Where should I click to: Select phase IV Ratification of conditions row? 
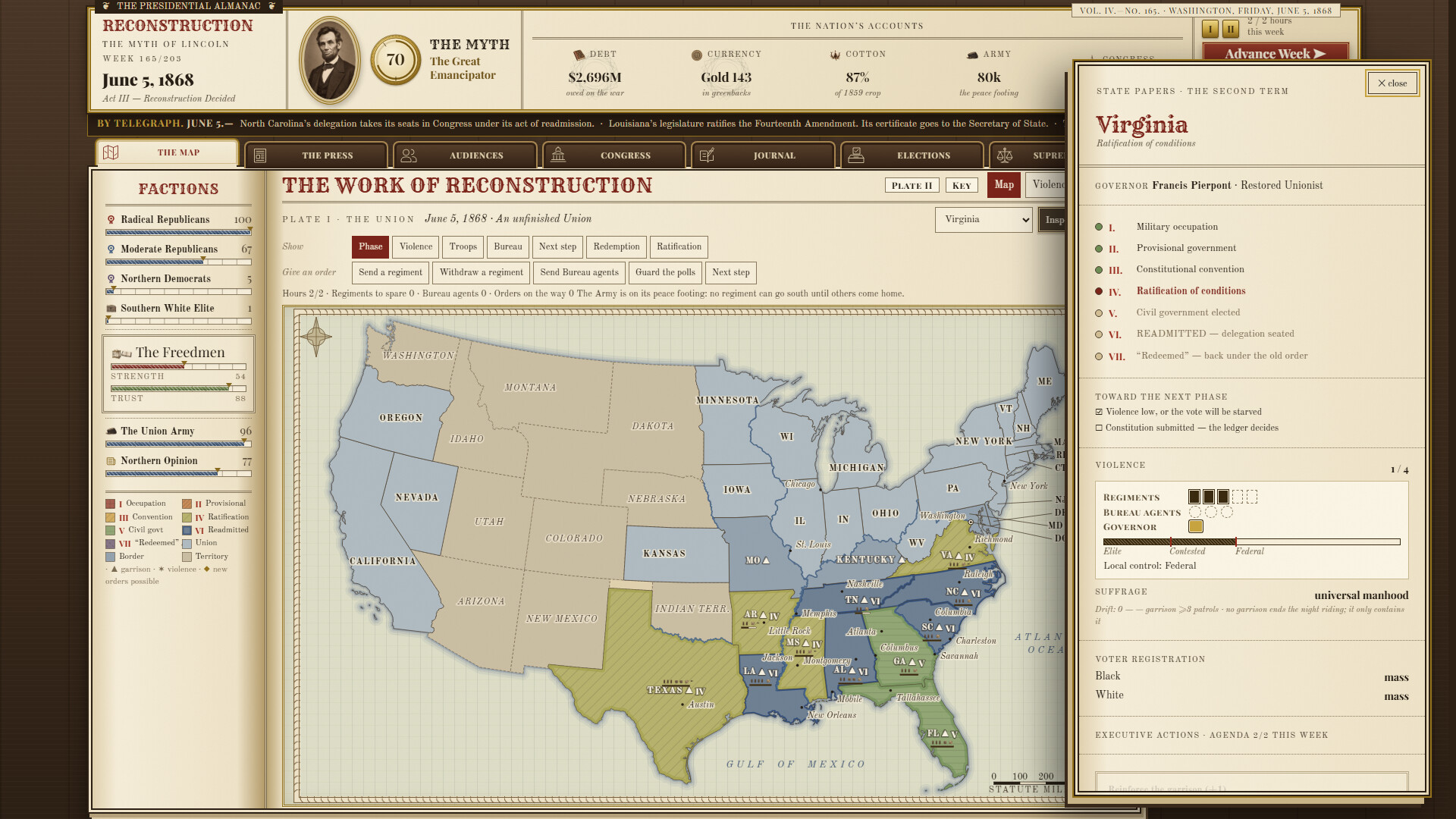coord(1250,291)
